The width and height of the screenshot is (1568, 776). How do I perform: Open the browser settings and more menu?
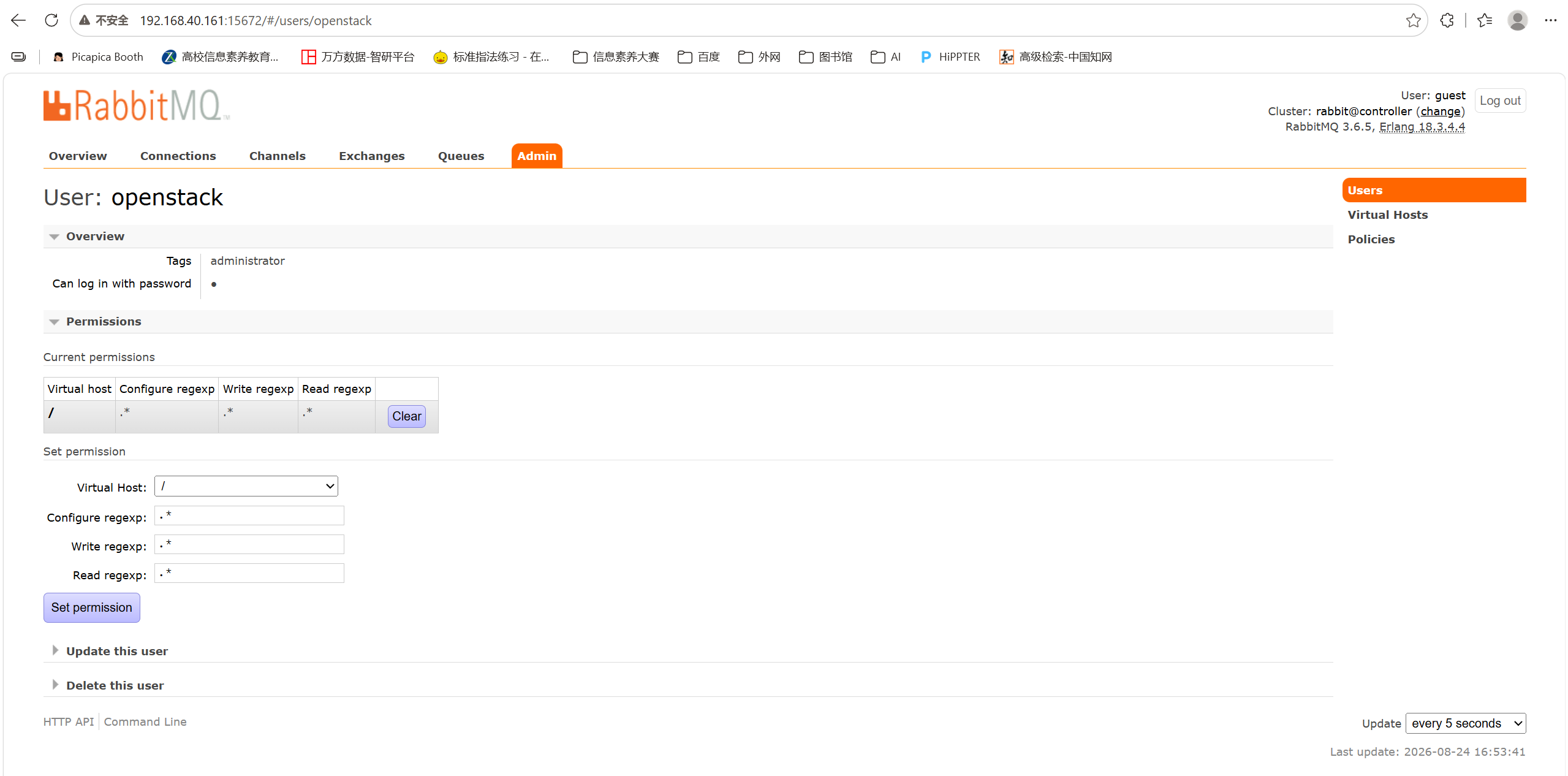click(x=1551, y=20)
